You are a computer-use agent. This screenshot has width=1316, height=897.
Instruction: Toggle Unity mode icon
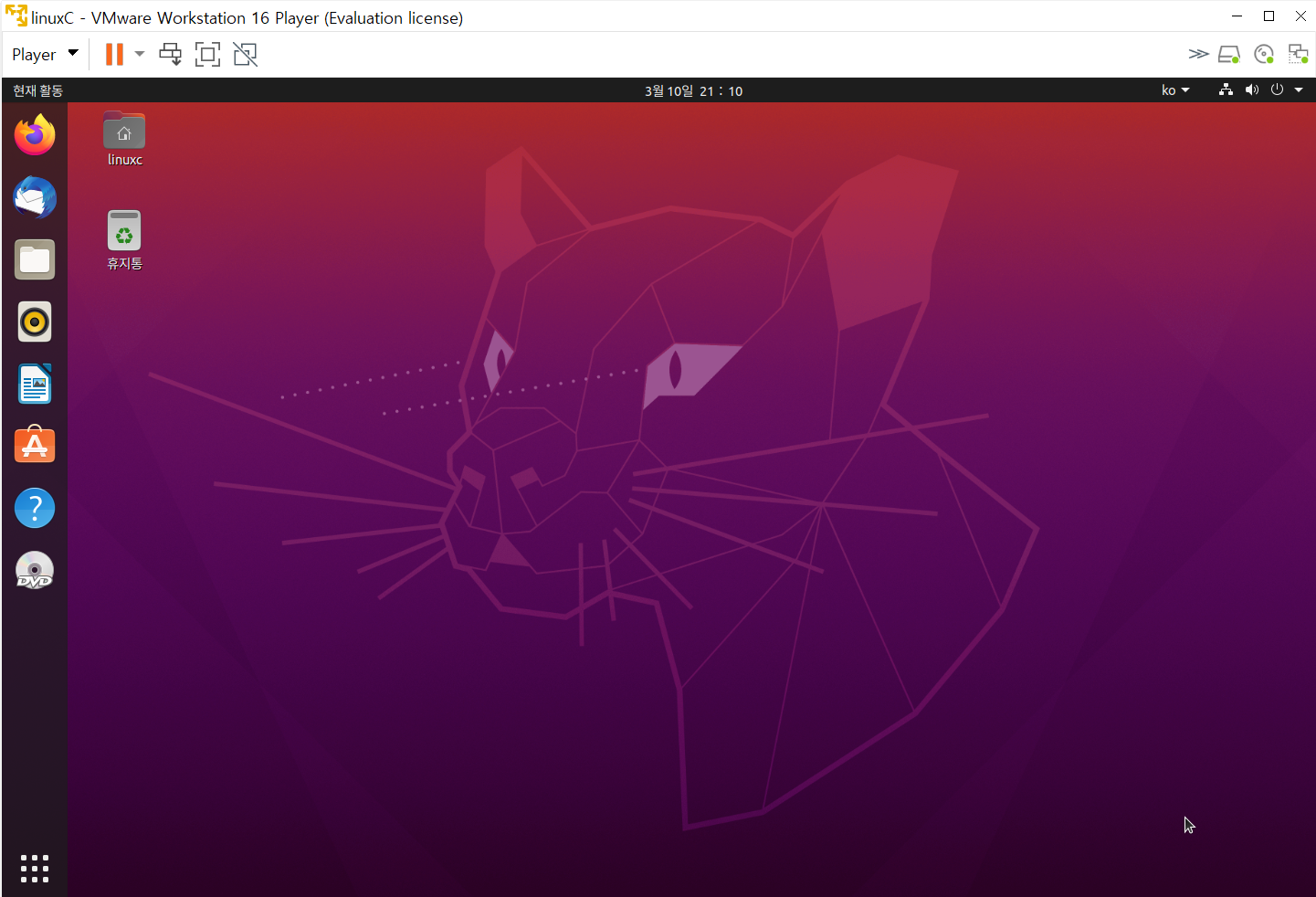coord(246,55)
